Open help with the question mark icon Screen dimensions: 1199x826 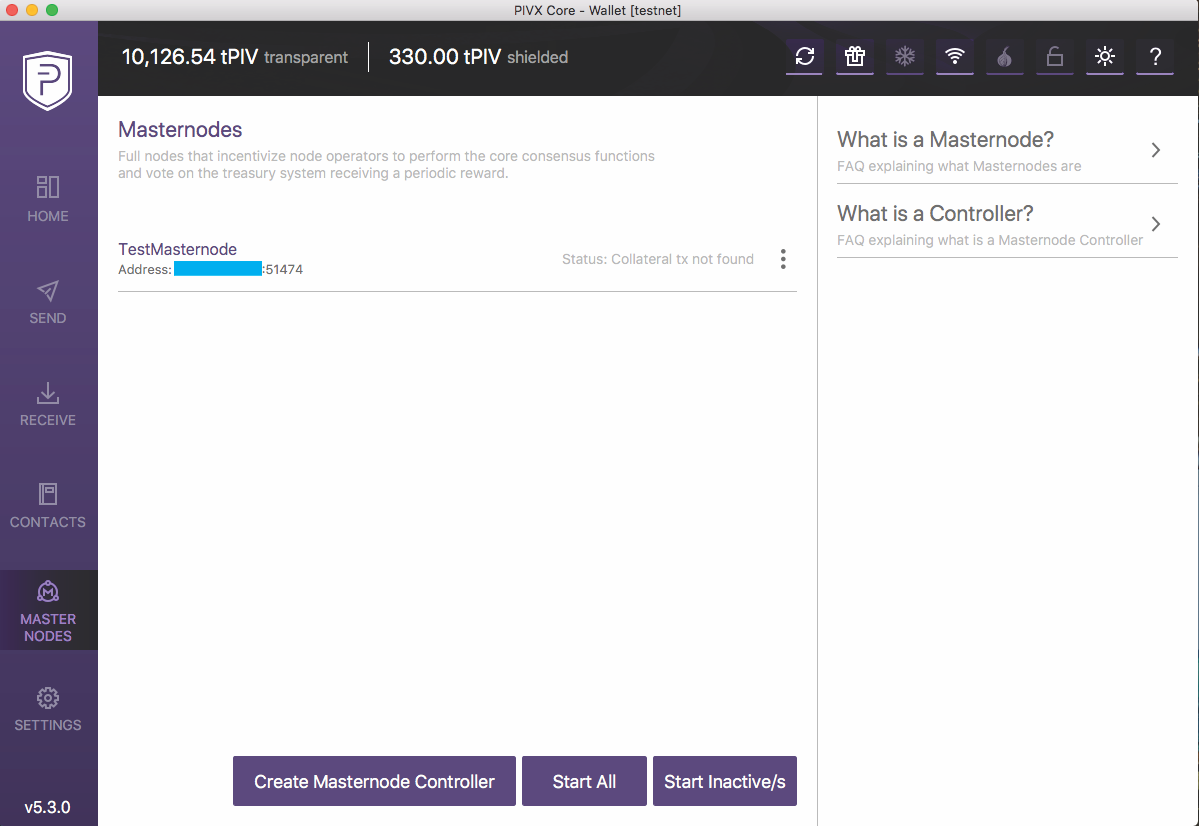coord(1155,57)
